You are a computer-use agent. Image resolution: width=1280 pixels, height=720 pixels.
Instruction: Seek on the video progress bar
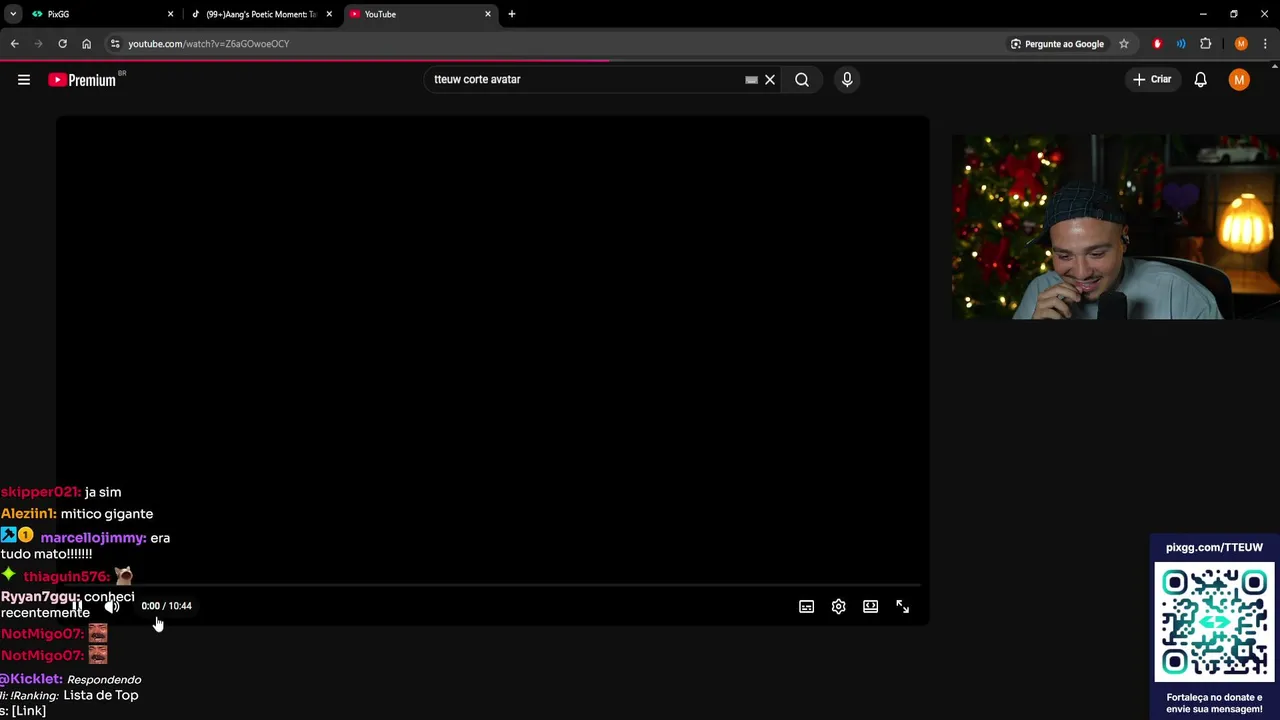[492, 586]
